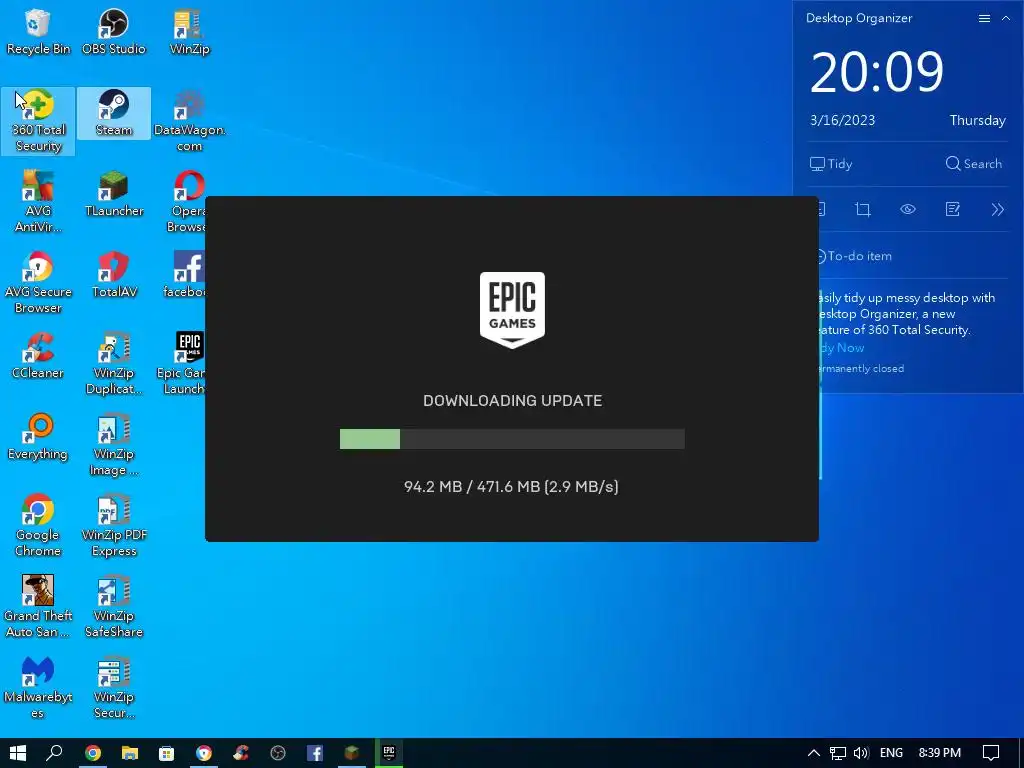Click Tidy in Desktop Organizer
This screenshot has height=768, width=1024.
(831, 164)
